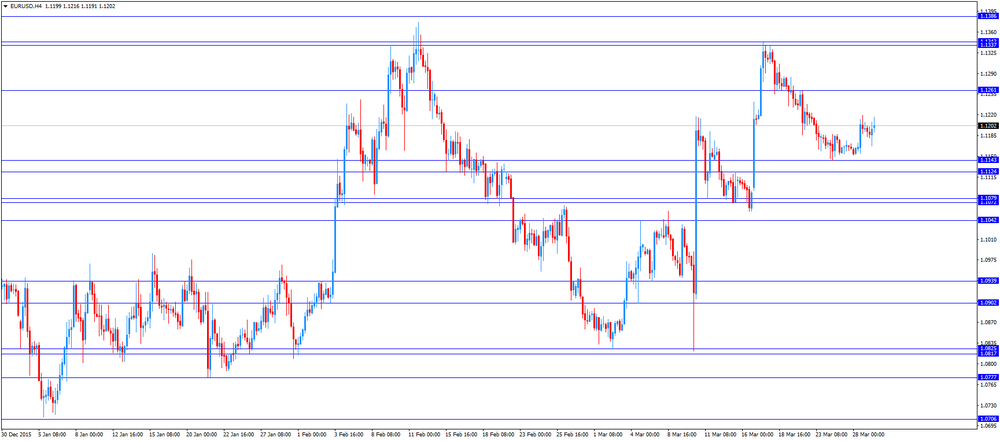The image size is (1000, 441).
Task: Click the 1.0870 price scale value
Action: 990,322
